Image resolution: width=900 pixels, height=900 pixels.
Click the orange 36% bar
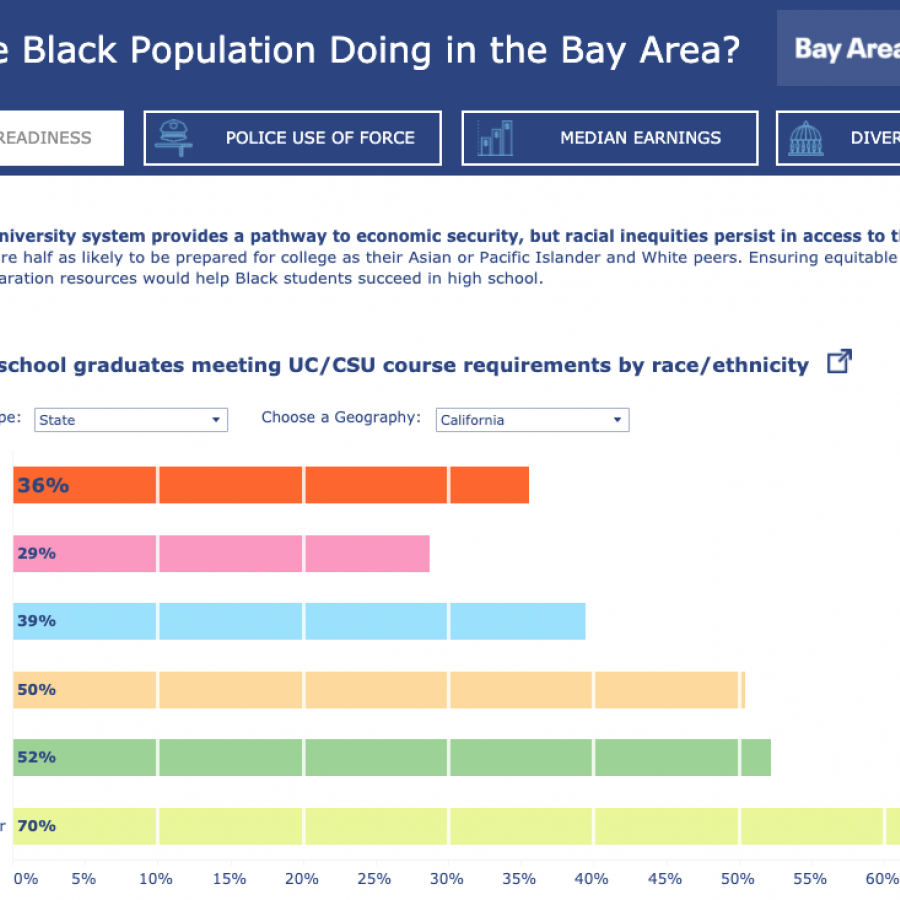[270, 485]
